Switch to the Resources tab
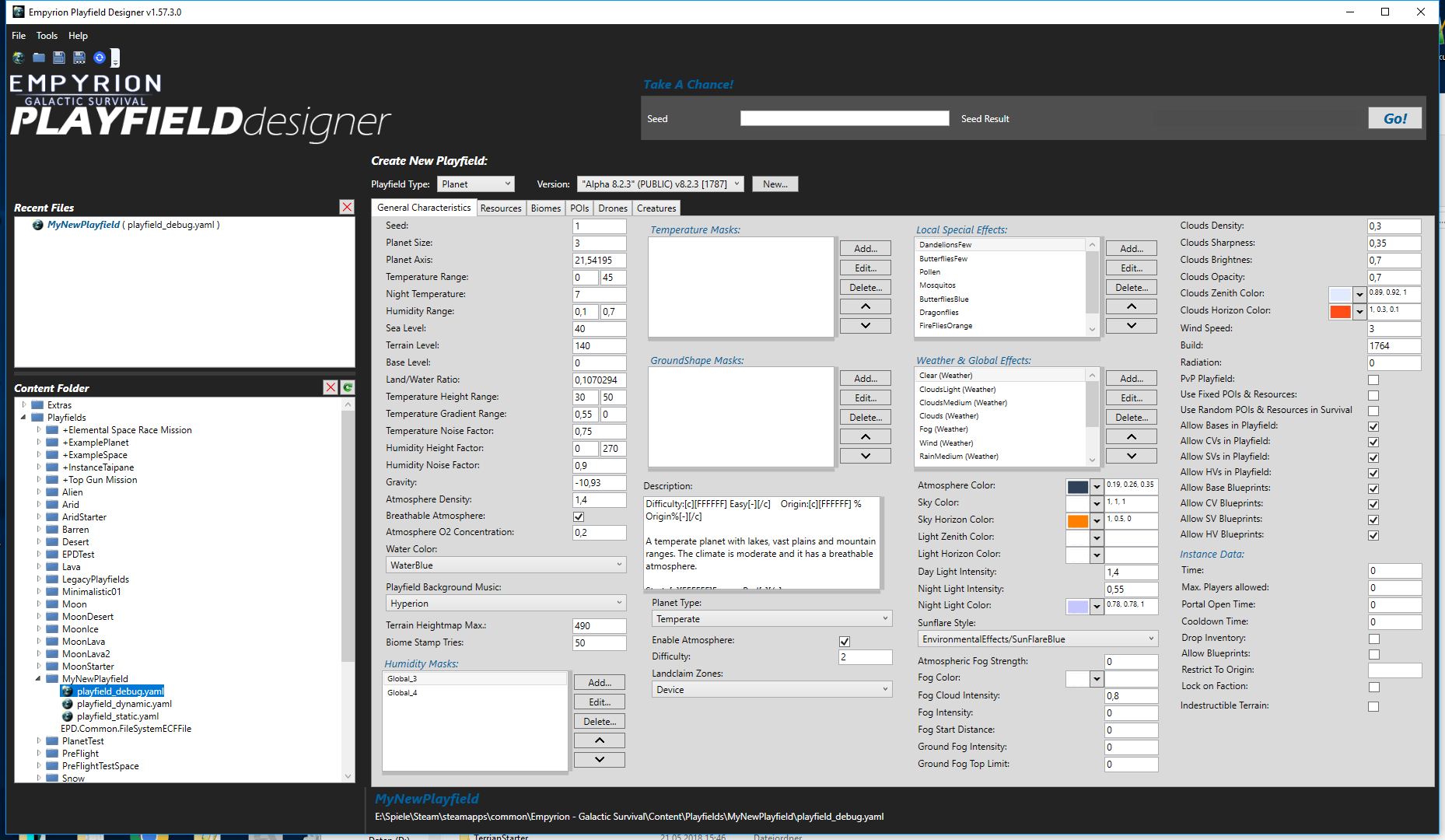 pos(501,208)
